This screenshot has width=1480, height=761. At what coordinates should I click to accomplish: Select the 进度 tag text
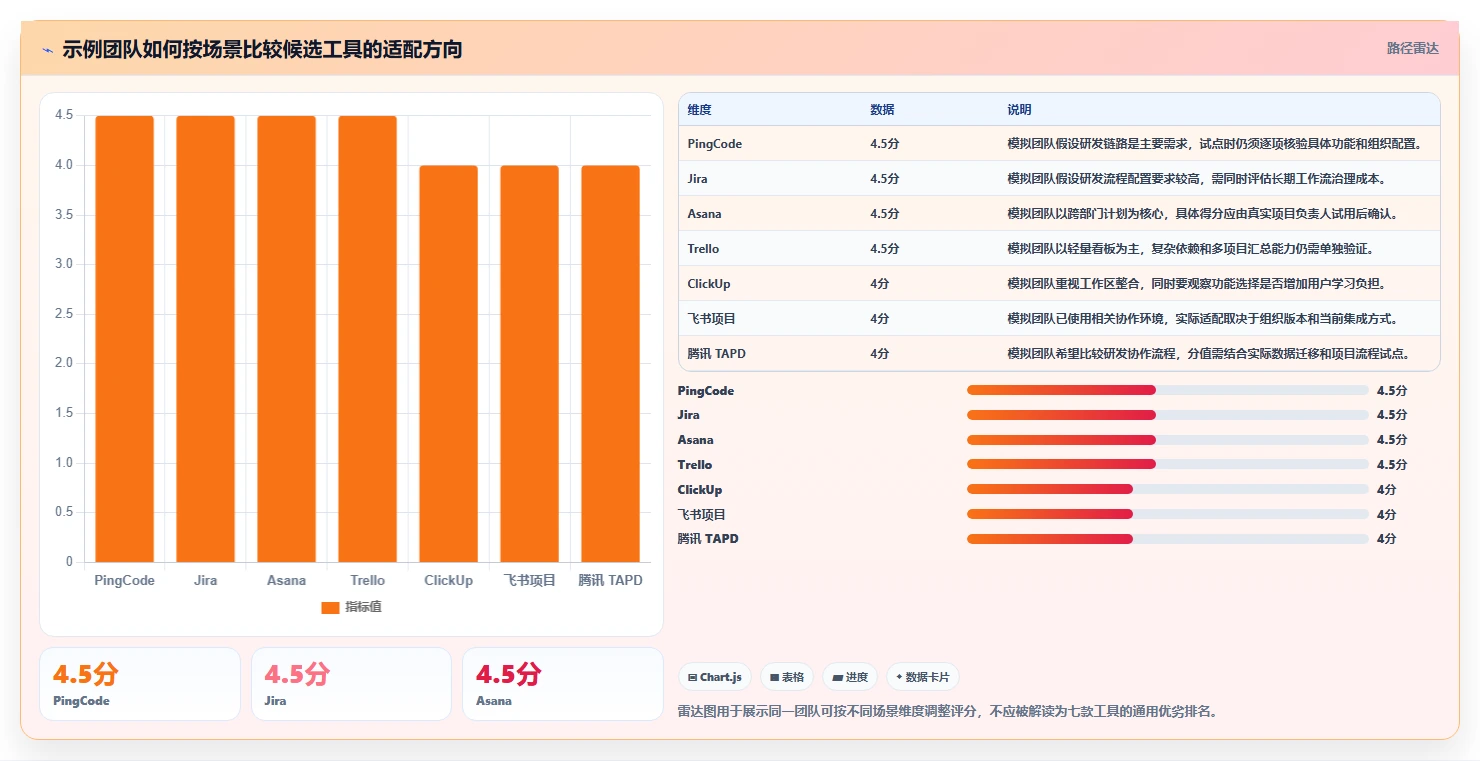click(856, 677)
